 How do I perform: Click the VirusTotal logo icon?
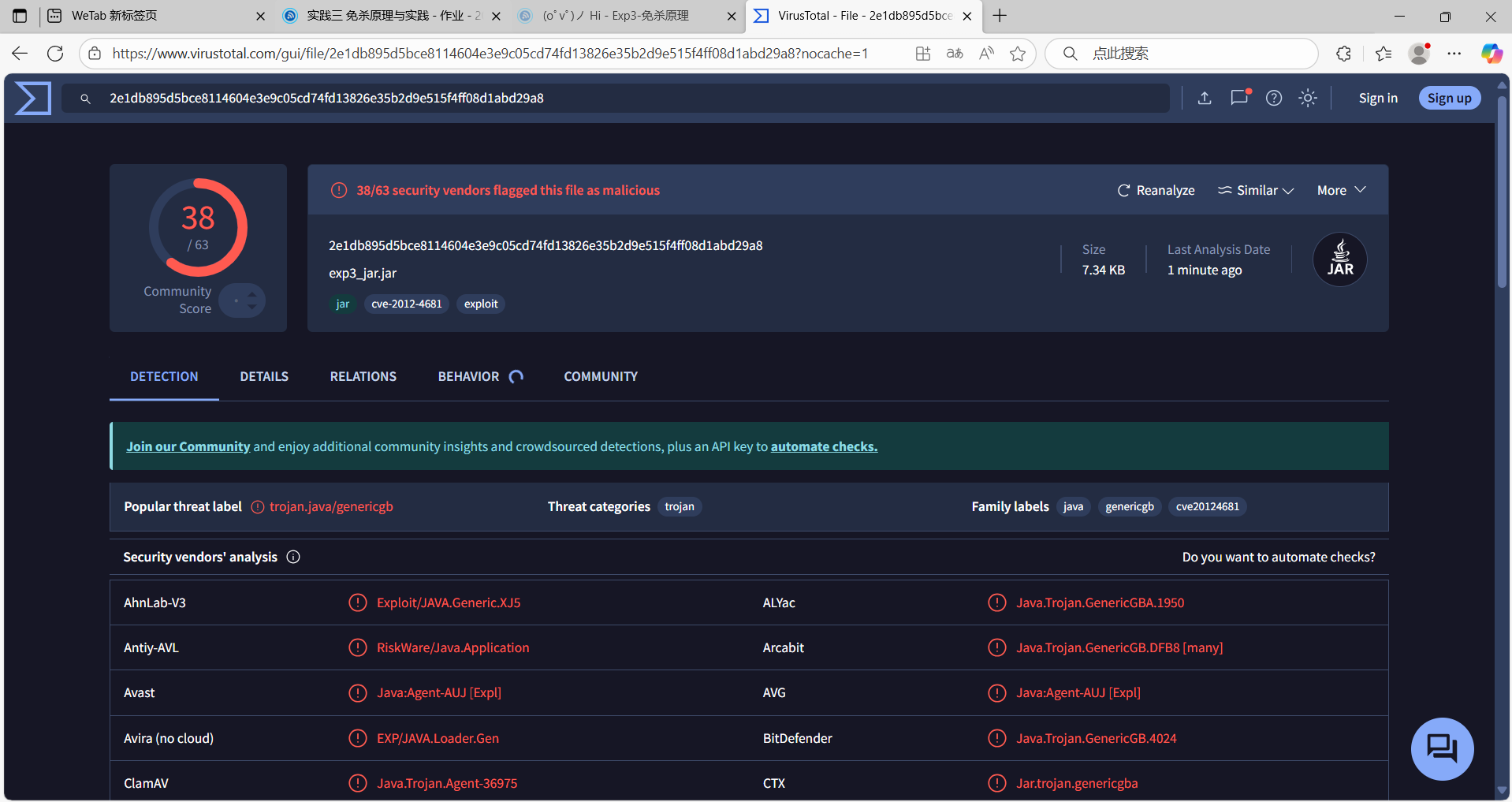[33, 98]
